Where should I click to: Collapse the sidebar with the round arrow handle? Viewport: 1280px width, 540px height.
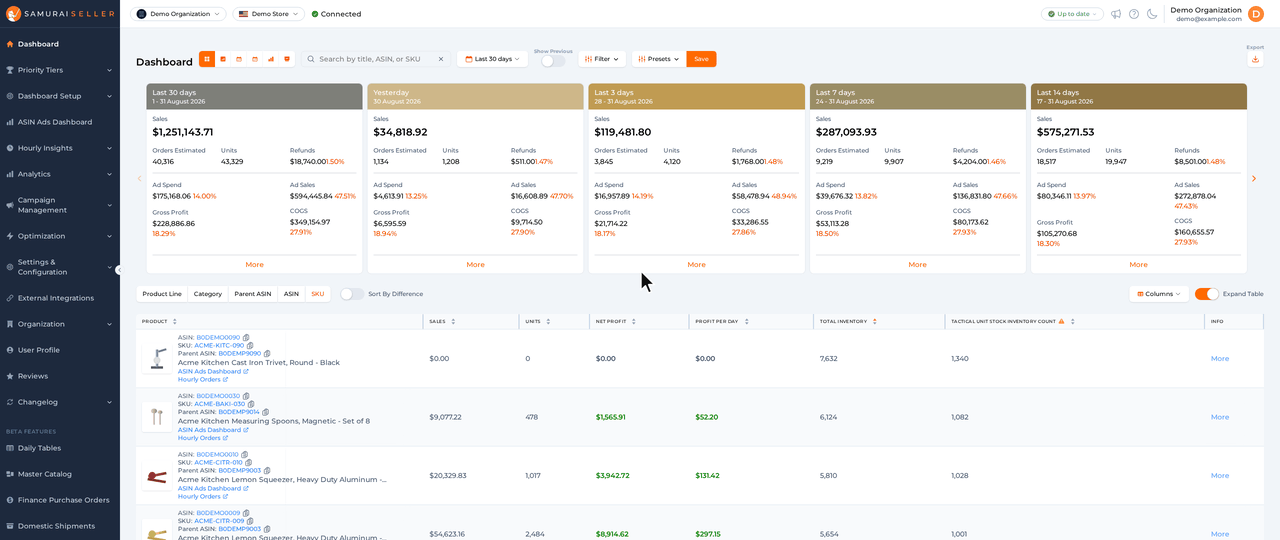tap(118, 270)
